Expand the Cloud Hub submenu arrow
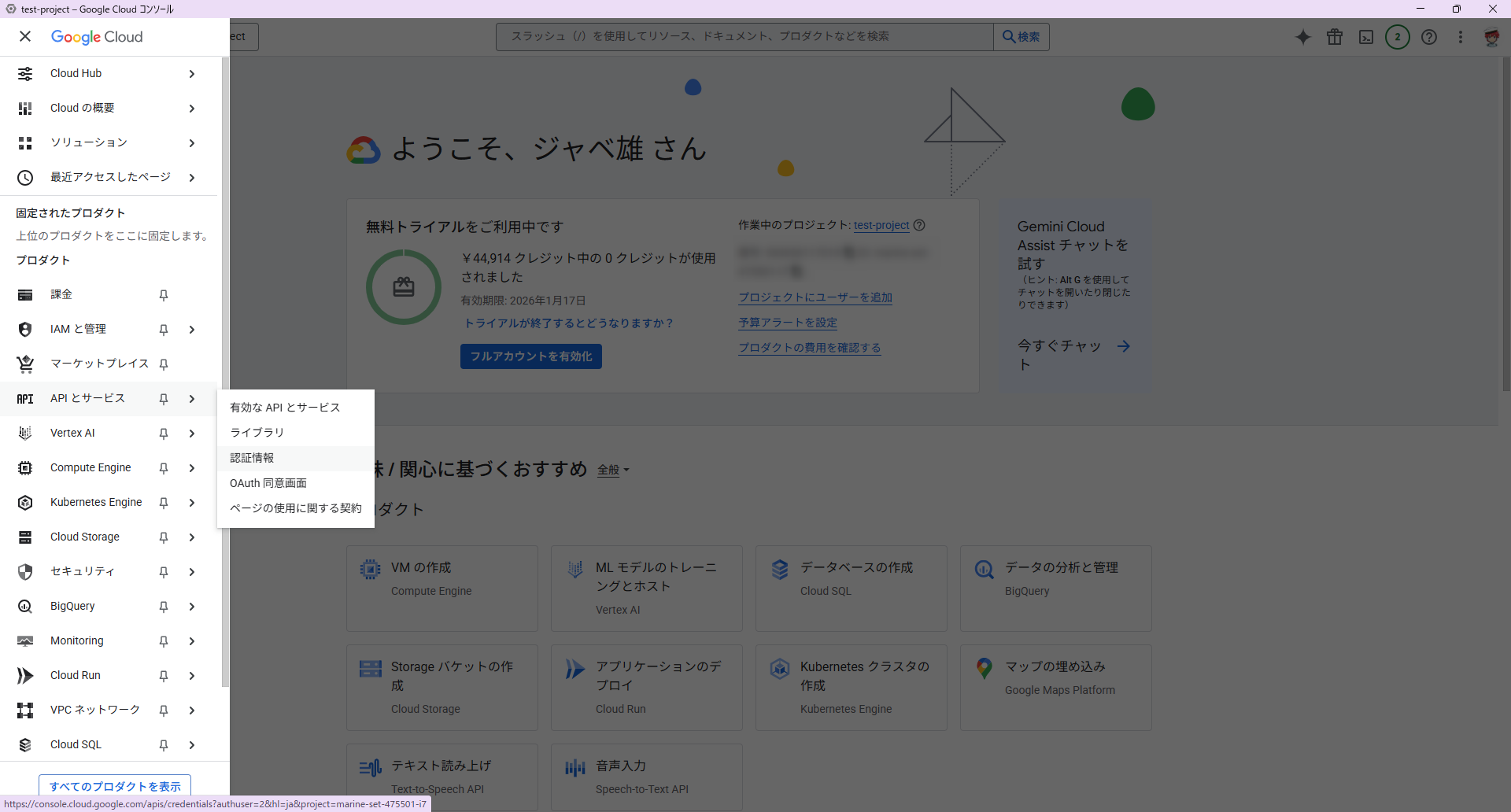The image size is (1511, 812). coord(192,74)
